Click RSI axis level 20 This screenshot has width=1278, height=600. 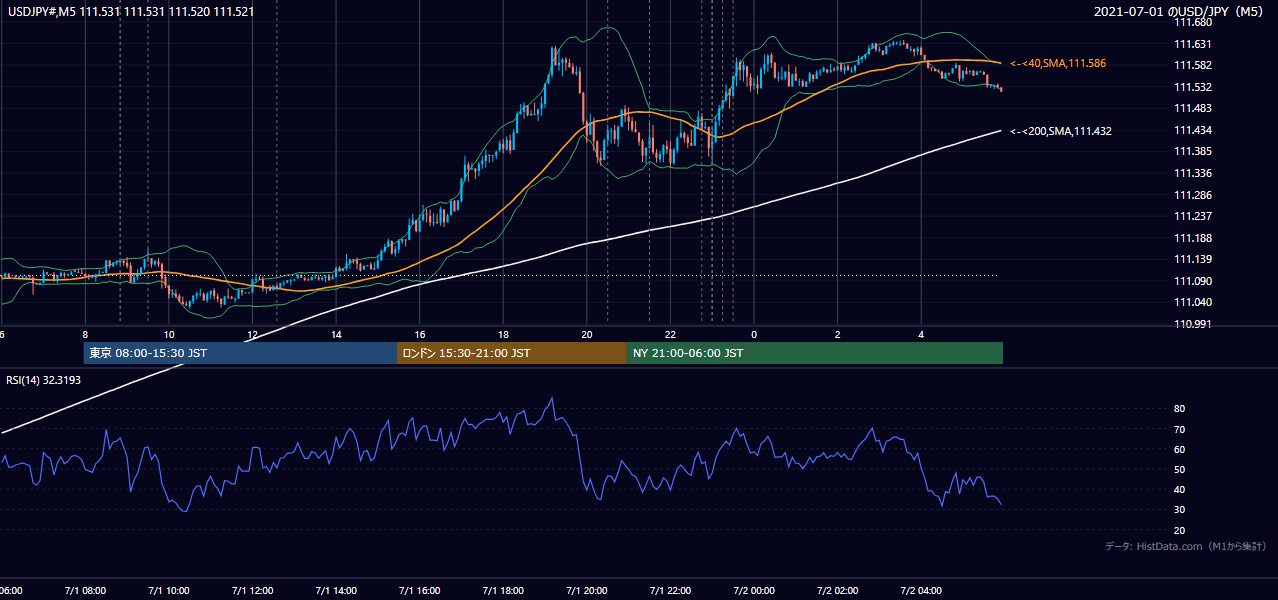1180,530
